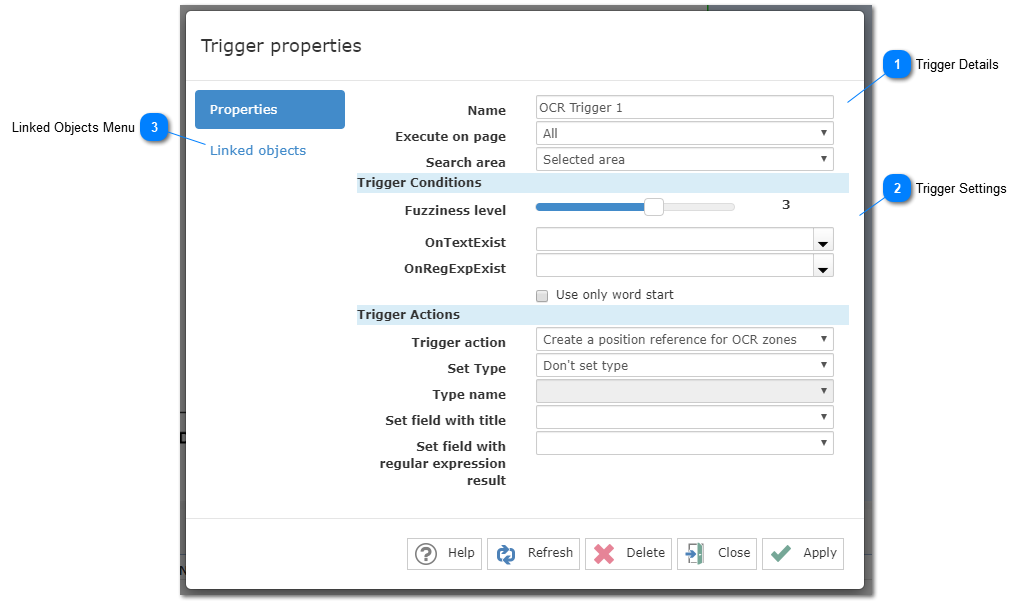Click the Close door icon
Viewport: 1023px width, 604px height.
tap(695, 554)
